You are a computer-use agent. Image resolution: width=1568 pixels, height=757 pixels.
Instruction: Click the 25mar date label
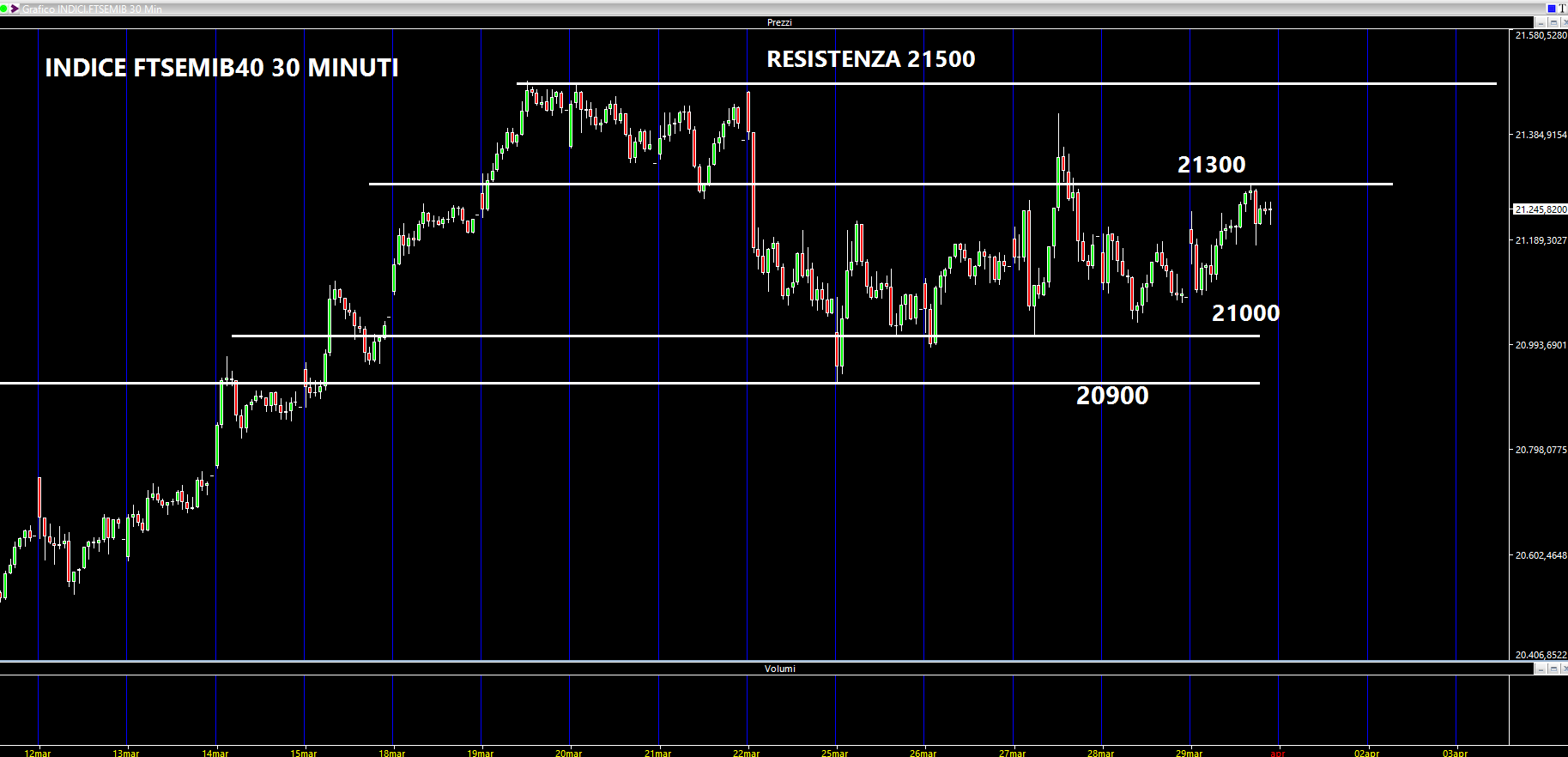tap(835, 753)
